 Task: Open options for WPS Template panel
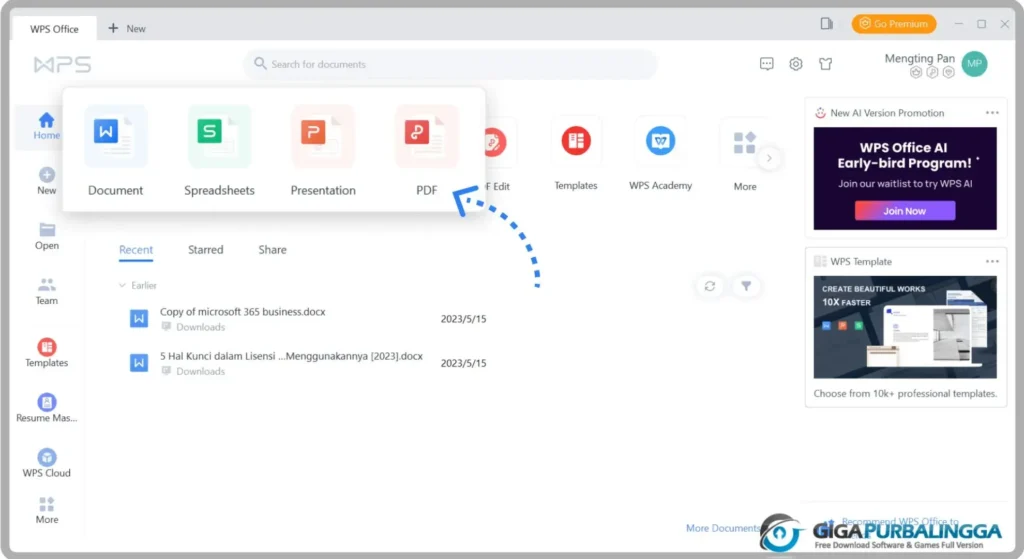pyautogui.click(x=992, y=261)
